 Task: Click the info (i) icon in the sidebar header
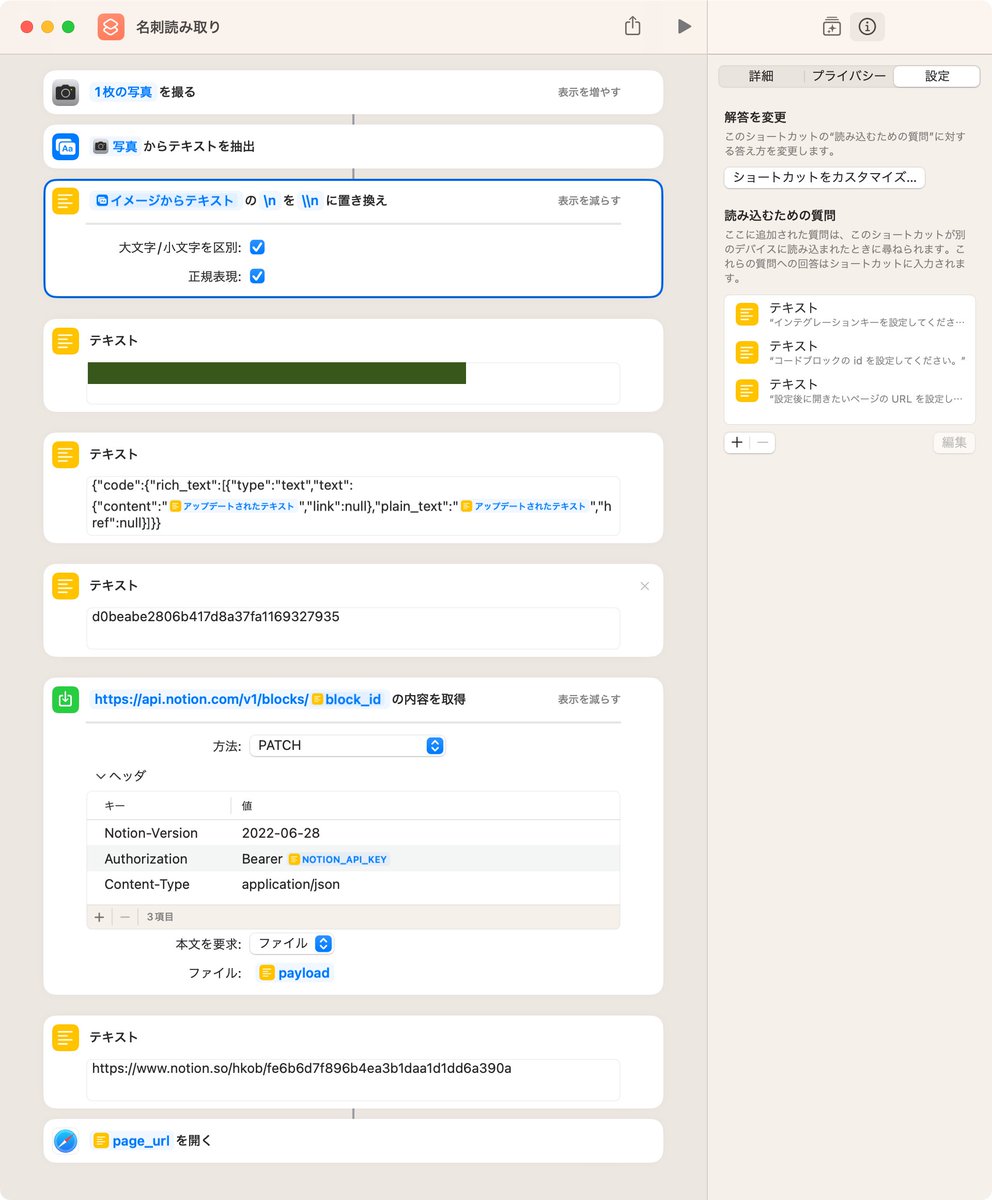[x=867, y=27]
